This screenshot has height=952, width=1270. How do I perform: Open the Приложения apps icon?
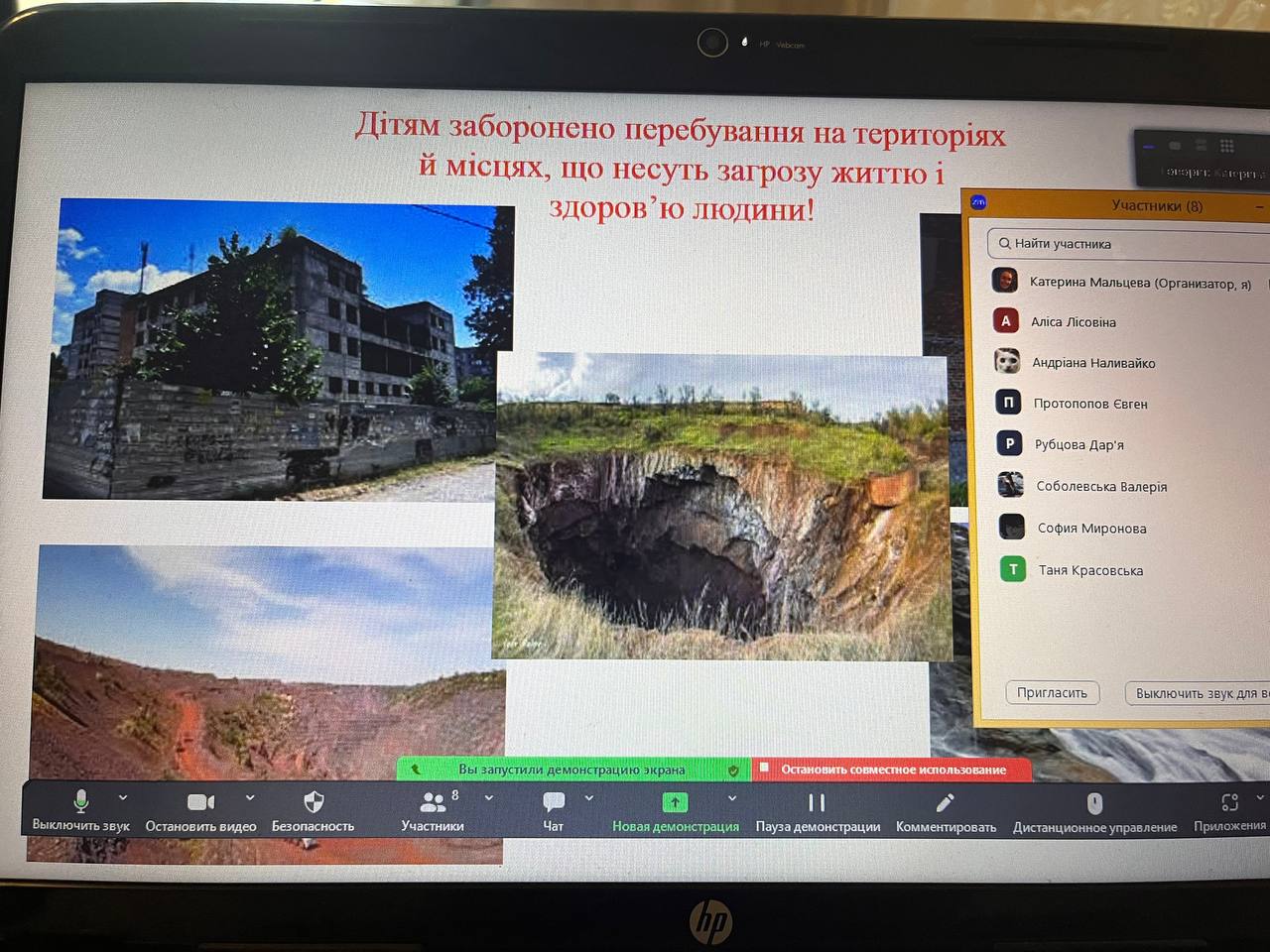[1229, 802]
